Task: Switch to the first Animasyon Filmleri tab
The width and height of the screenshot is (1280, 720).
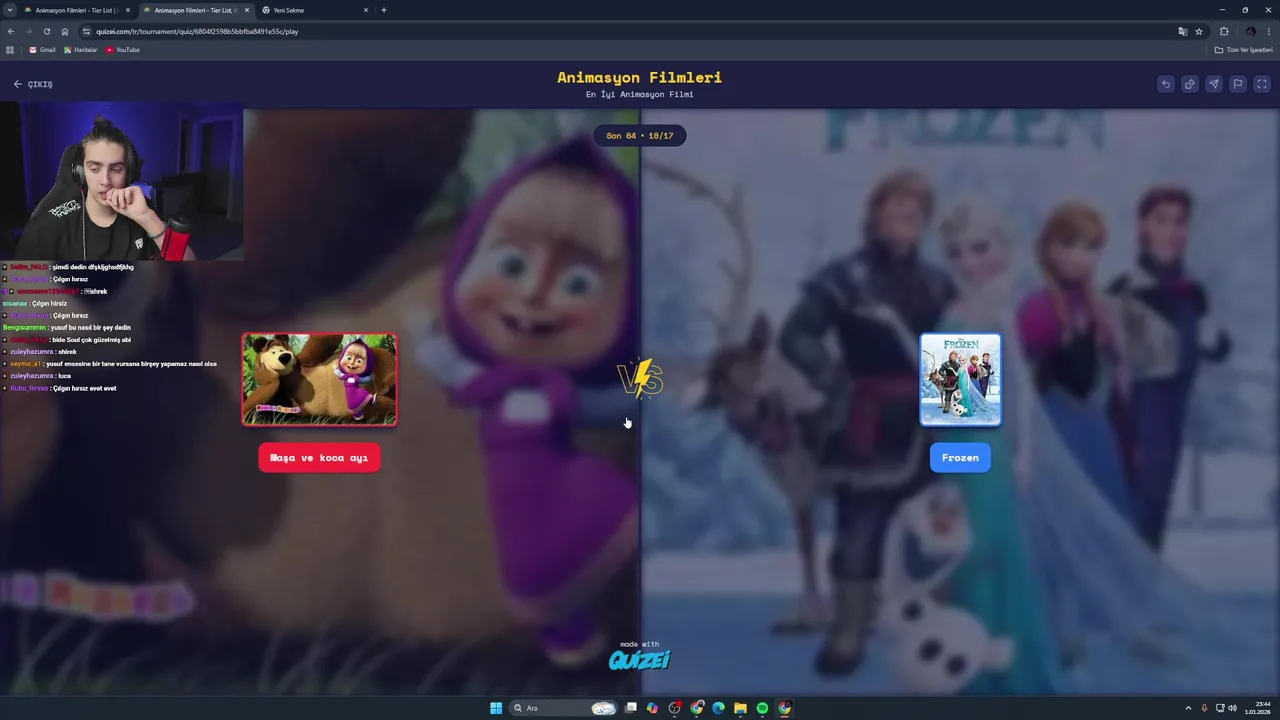Action: [76, 10]
